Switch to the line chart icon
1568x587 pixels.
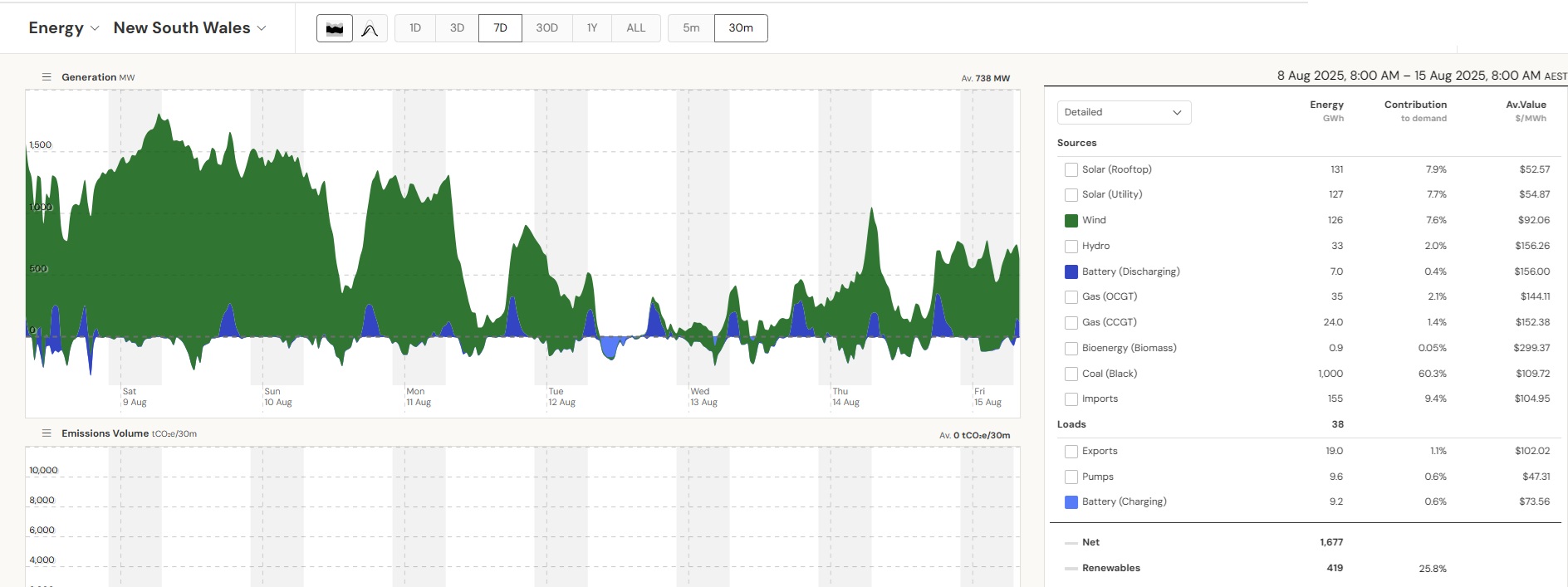(x=370, y=28)
